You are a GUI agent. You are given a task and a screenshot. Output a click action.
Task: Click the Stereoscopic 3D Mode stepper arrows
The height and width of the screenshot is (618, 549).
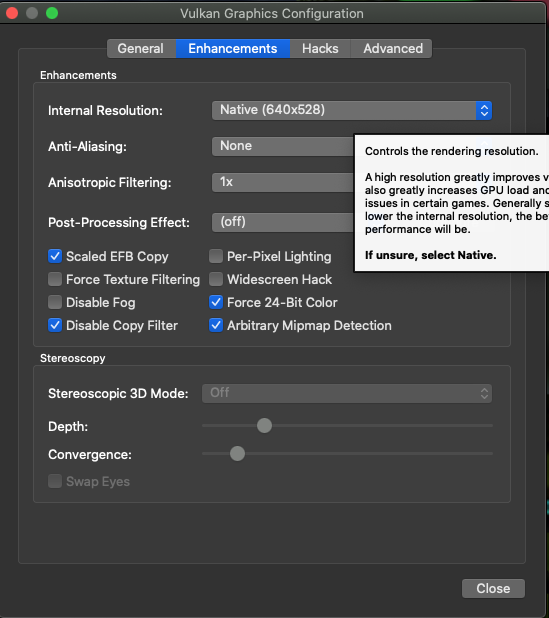tap(484, 393)
